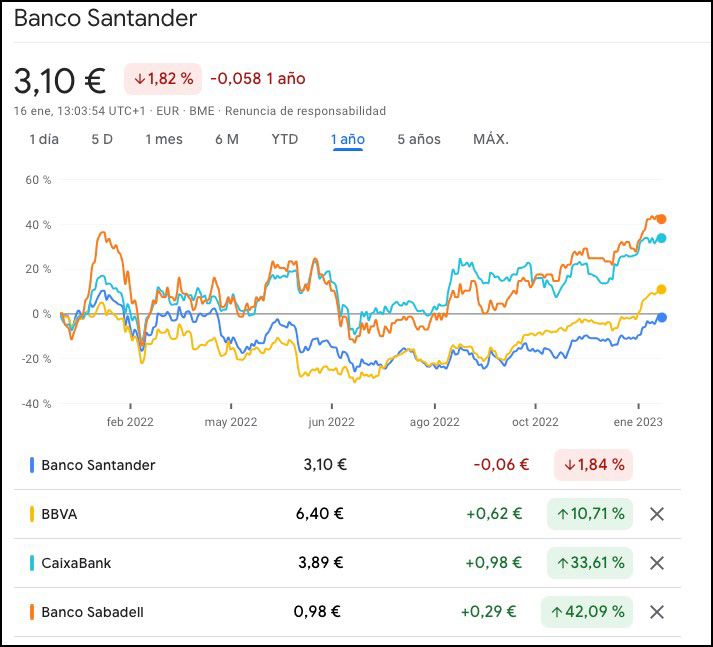The height and width of the screenshot is (647, 713).
Task: Click the ago 2022 point on chart axis
Action: [435, 422]
